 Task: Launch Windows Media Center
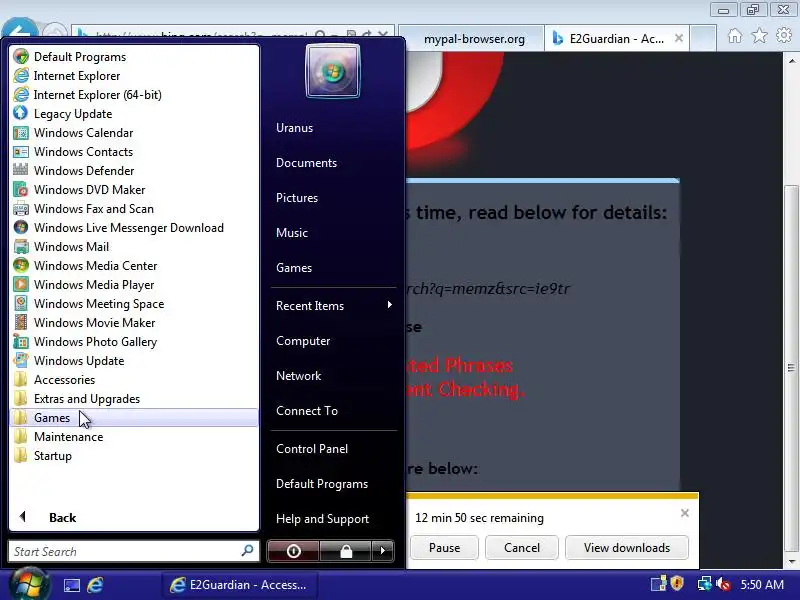pos(134,266)
